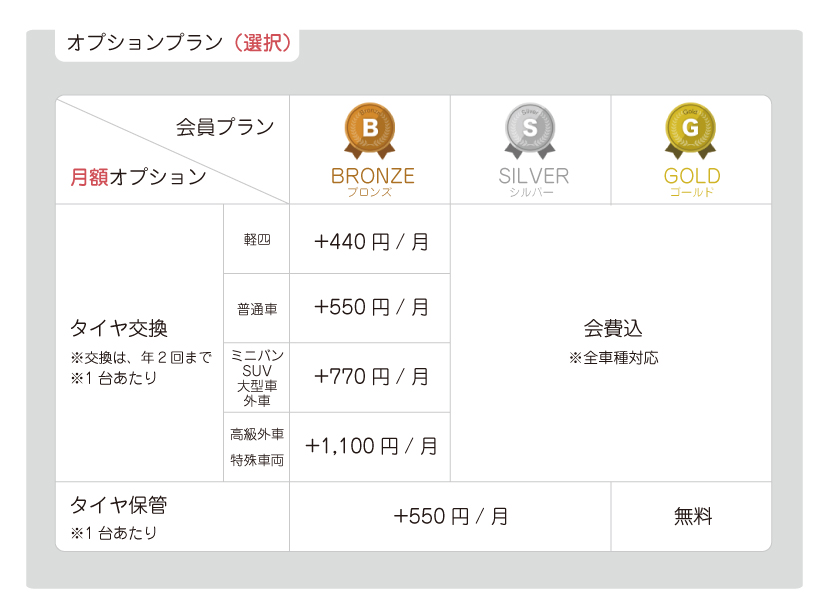The width and height of the screenshot is (830, 615).
Task: Select the 普通車 vehicle type cell
Action: point(257,309)
